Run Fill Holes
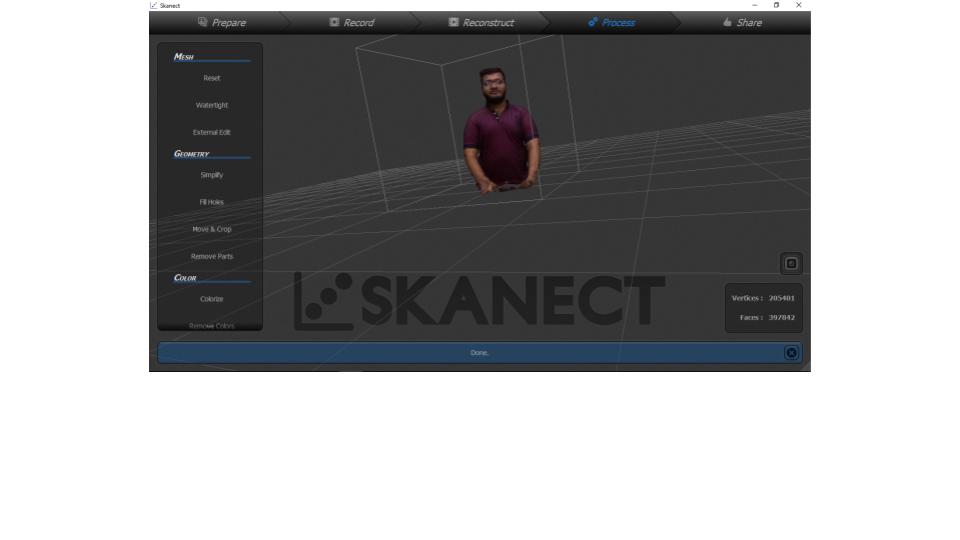The height and width of the screenshot is (540, 960). coord(212,202)
